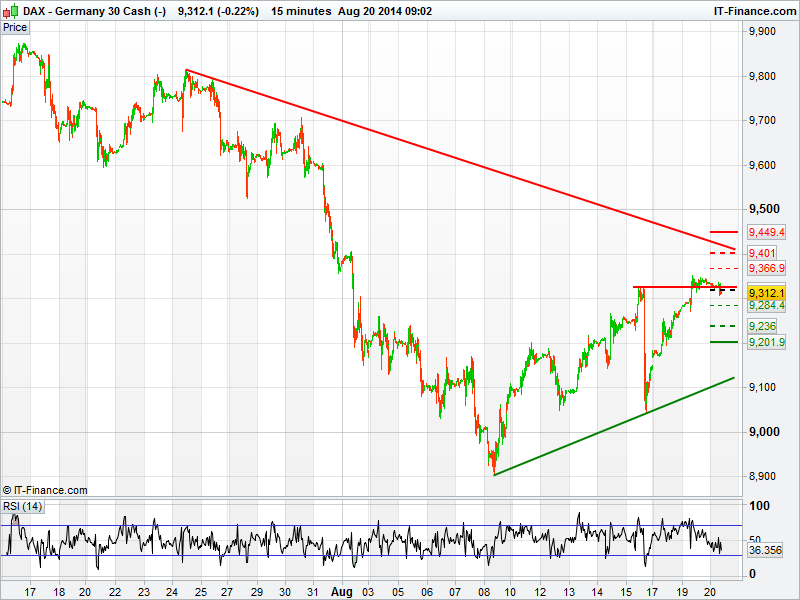
Task: Click the date 08 on time axis
Action: coord(484,592)
